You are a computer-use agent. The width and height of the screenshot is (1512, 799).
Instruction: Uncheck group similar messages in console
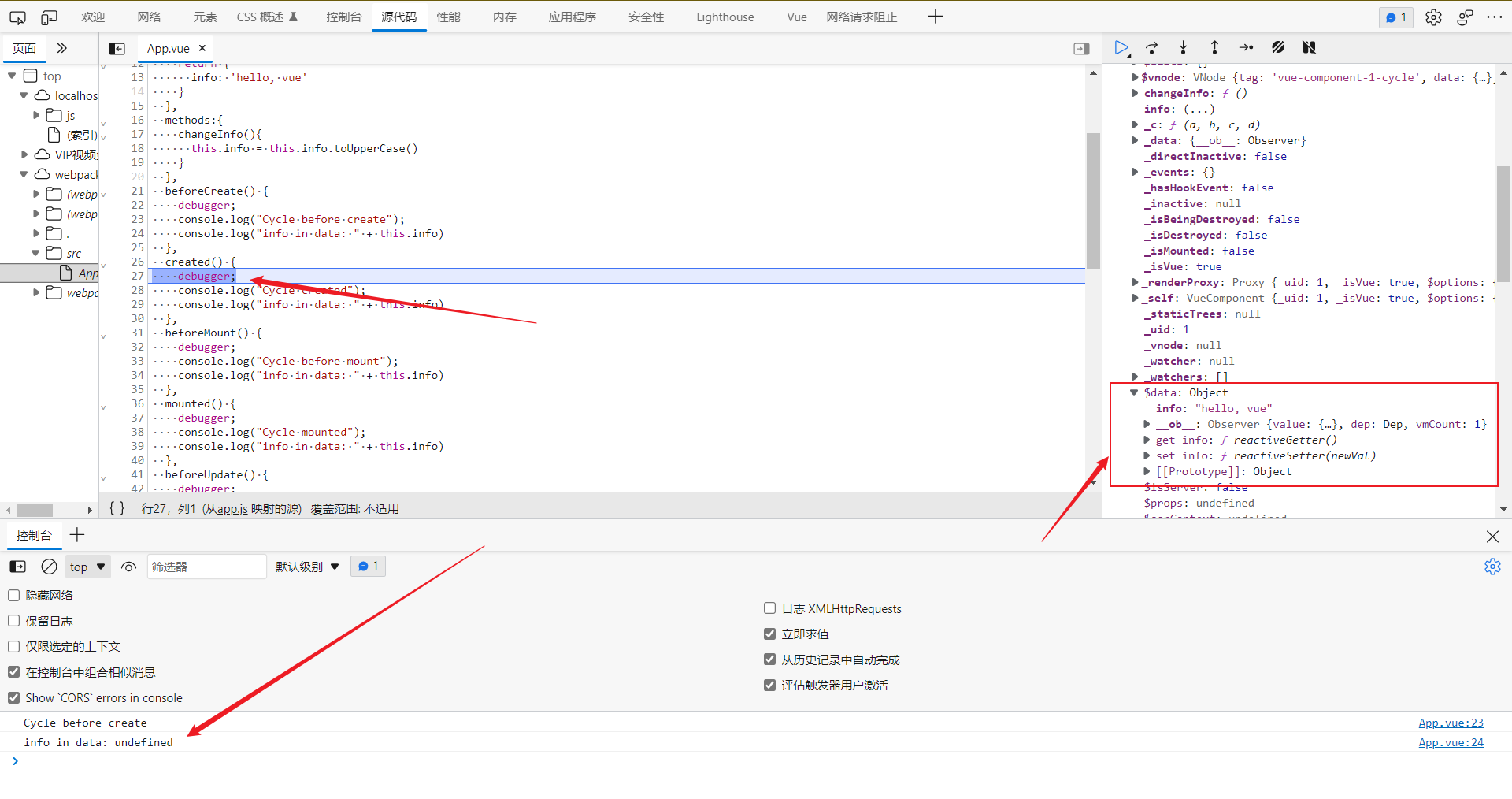tap(14, 672)
